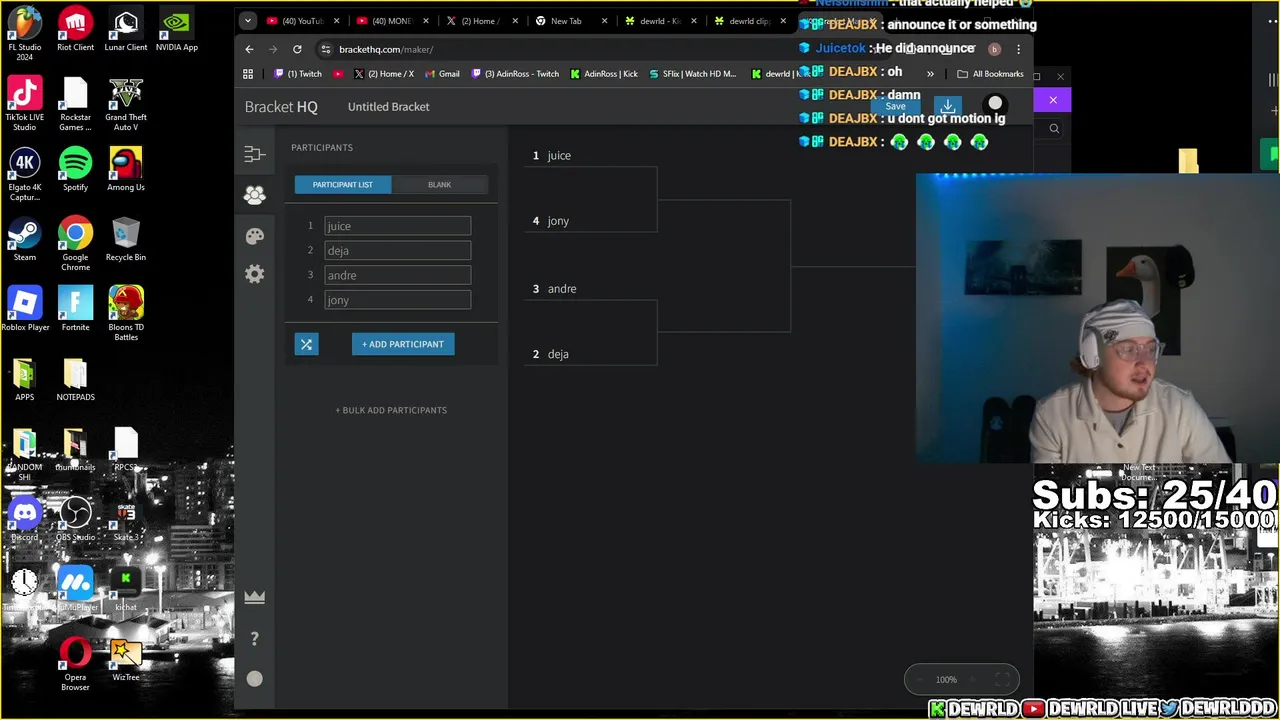Open the APPS folder on desktop
The height and width of the screenshot is (720, 1280).
point(25,379)
